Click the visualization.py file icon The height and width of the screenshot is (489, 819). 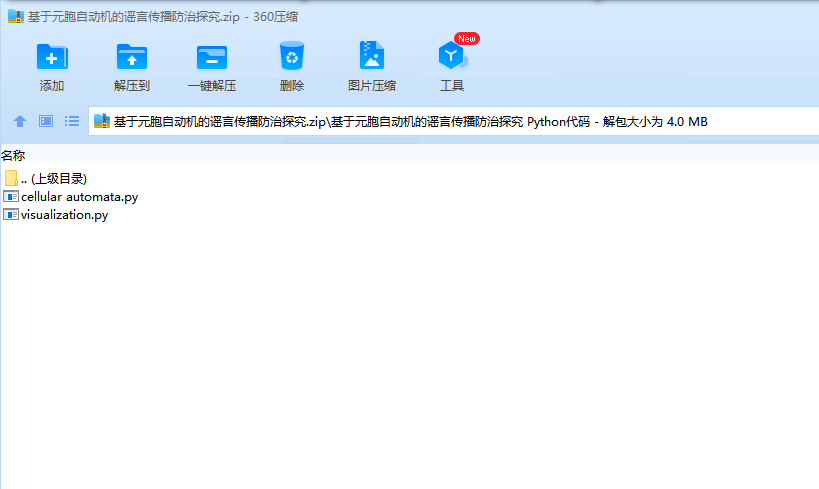(11, 214)
